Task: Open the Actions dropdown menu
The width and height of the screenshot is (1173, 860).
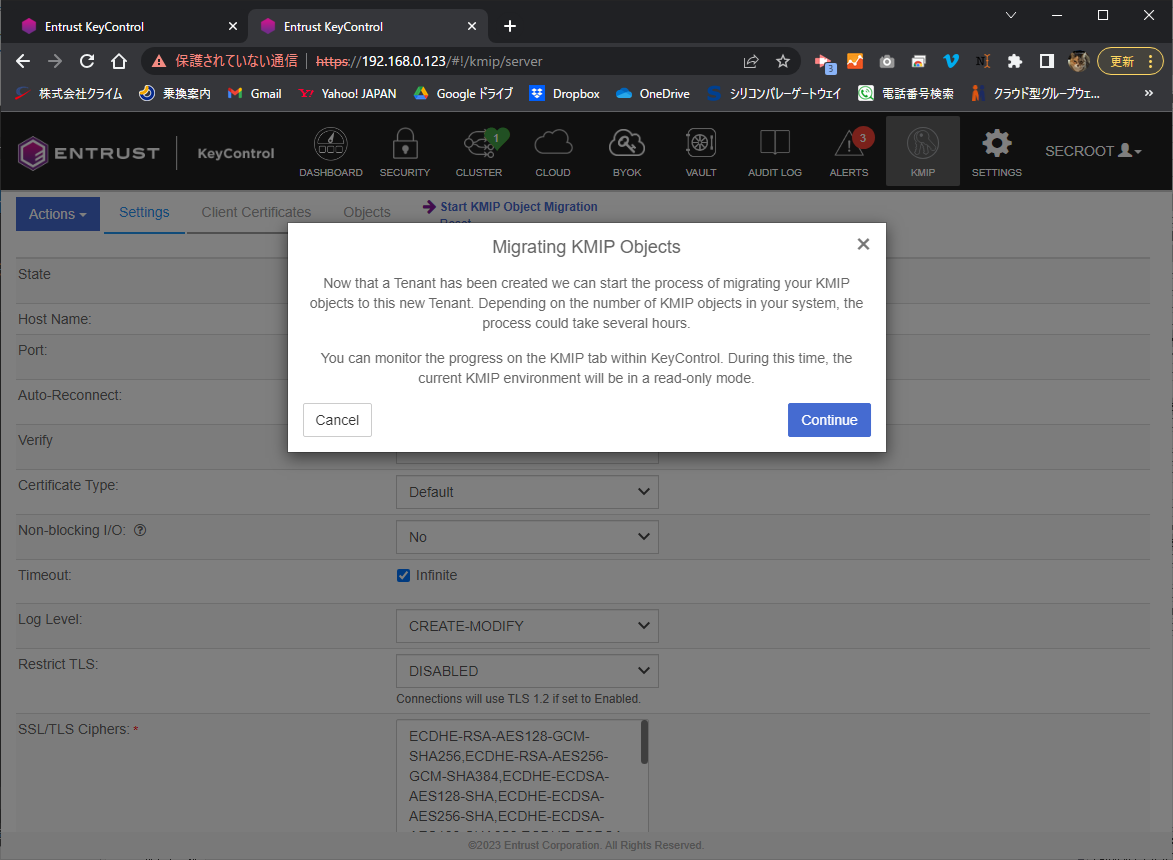Action: 58,214
